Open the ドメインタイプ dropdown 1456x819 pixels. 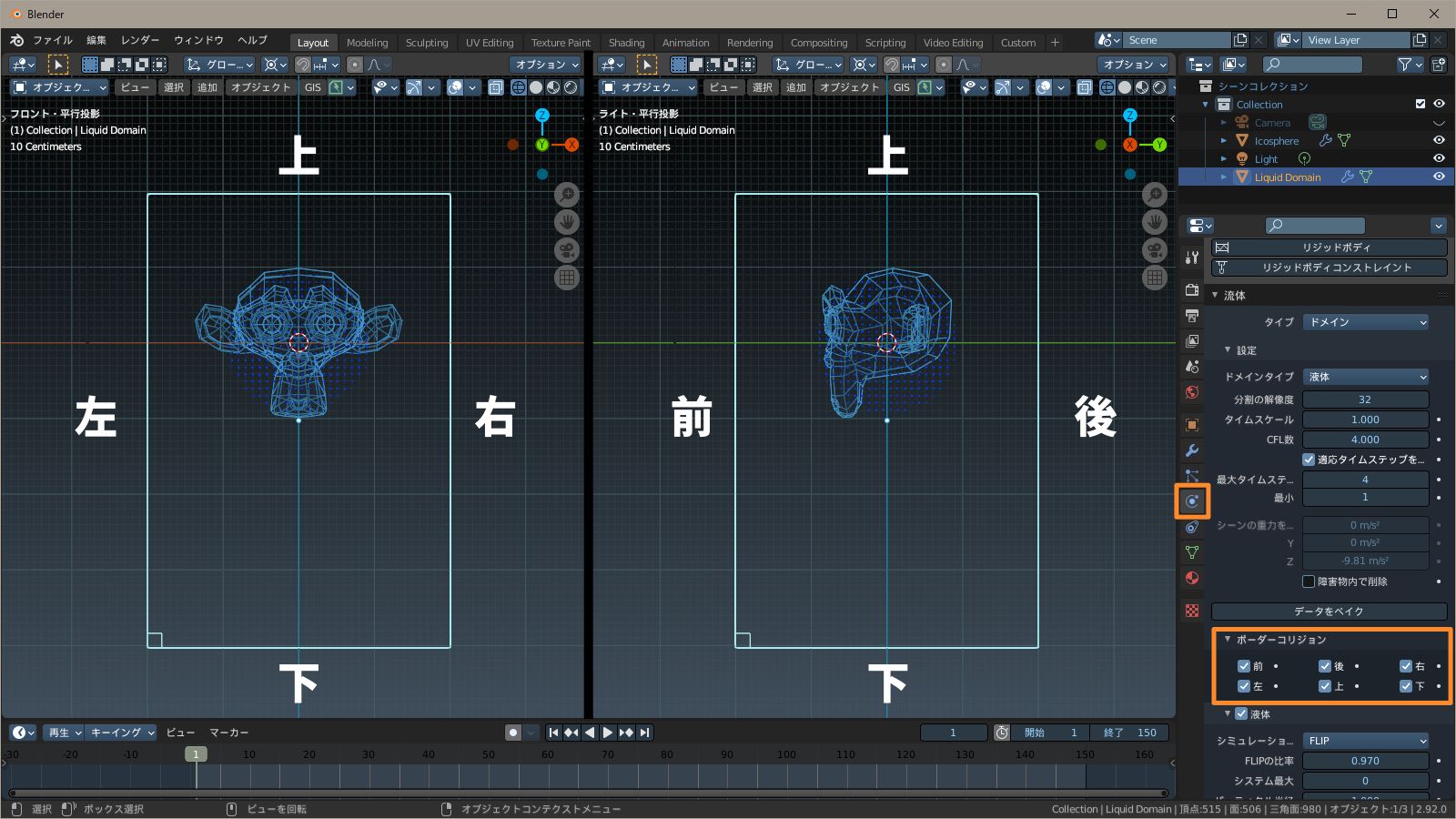tap(1366, 376)
